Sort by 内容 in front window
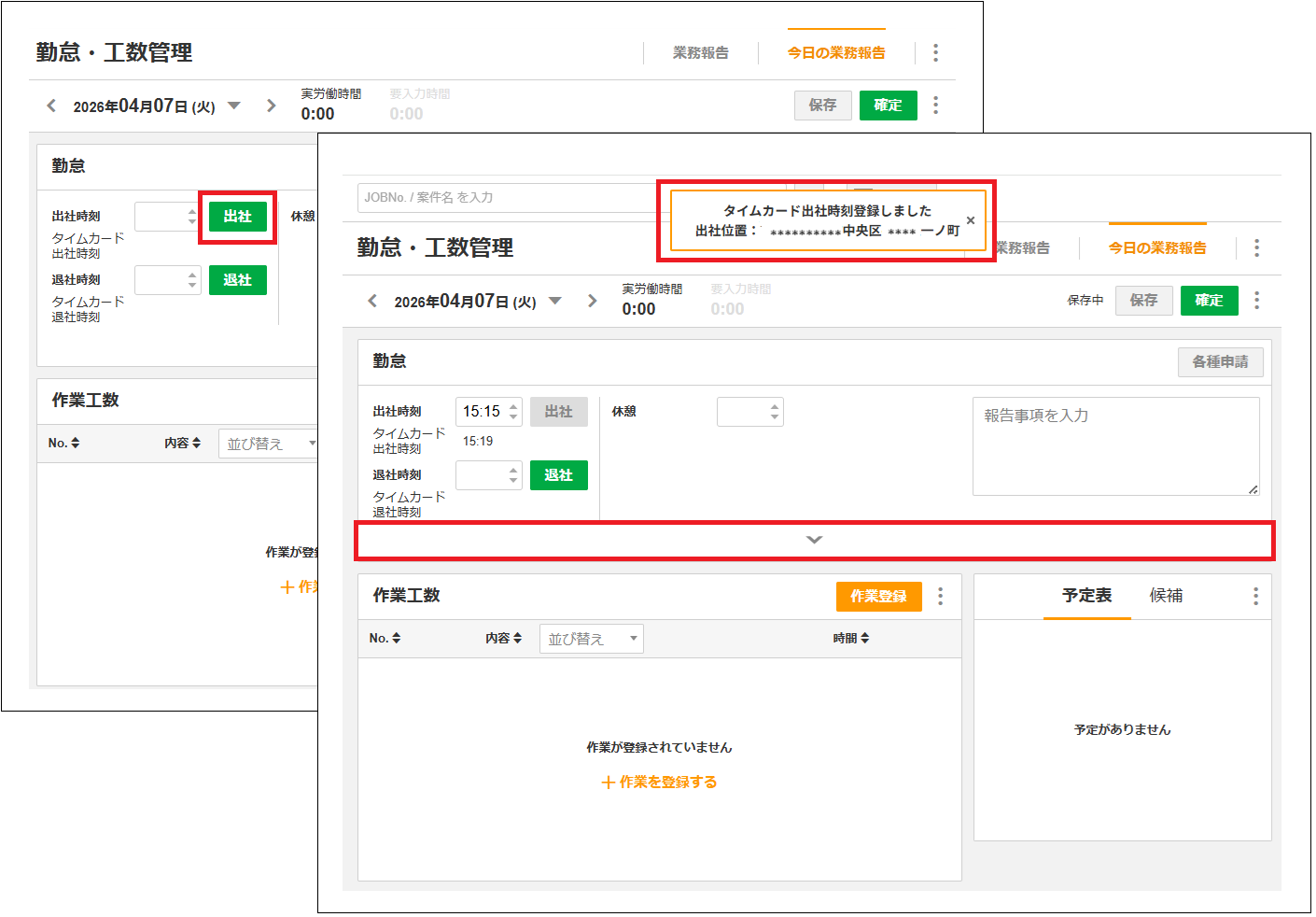 504,638
